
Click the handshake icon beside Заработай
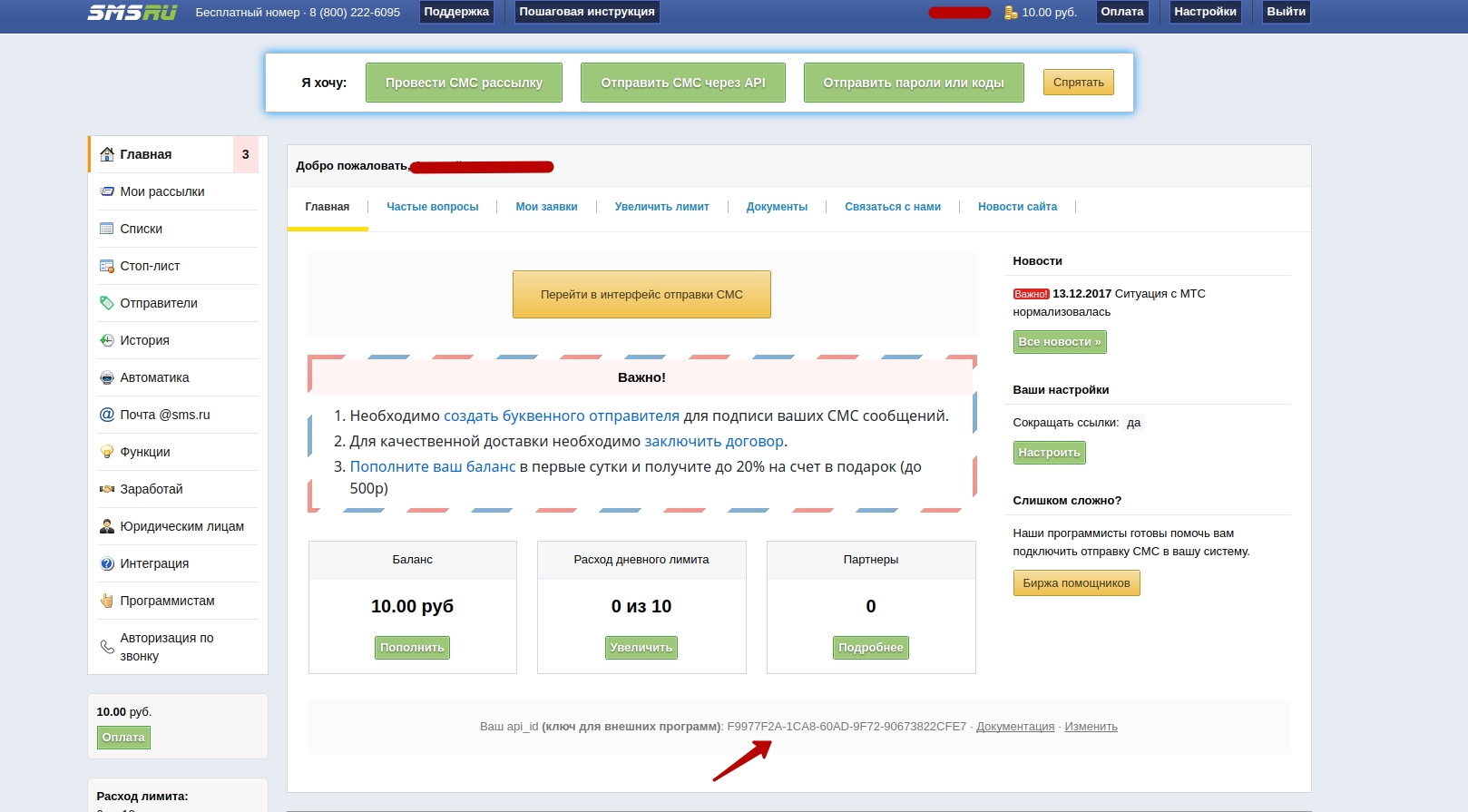point(107,489)
